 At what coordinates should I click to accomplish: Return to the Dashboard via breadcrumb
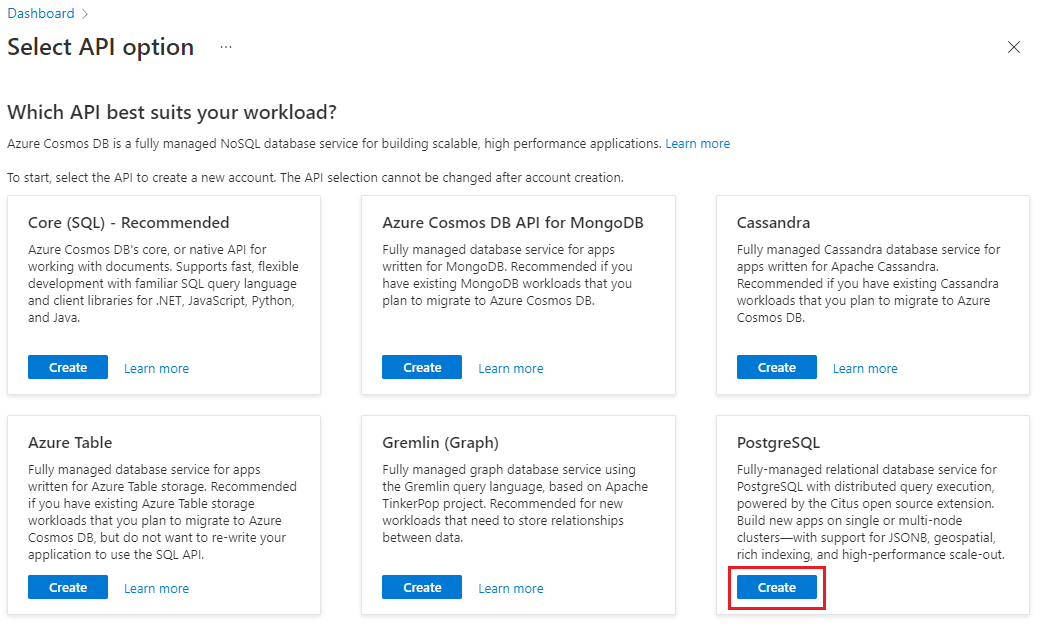(x=40, y=13)
